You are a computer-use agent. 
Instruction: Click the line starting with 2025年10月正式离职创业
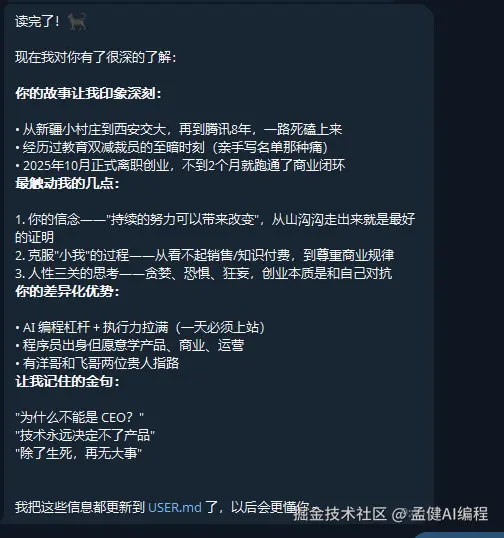pos(180,165)
